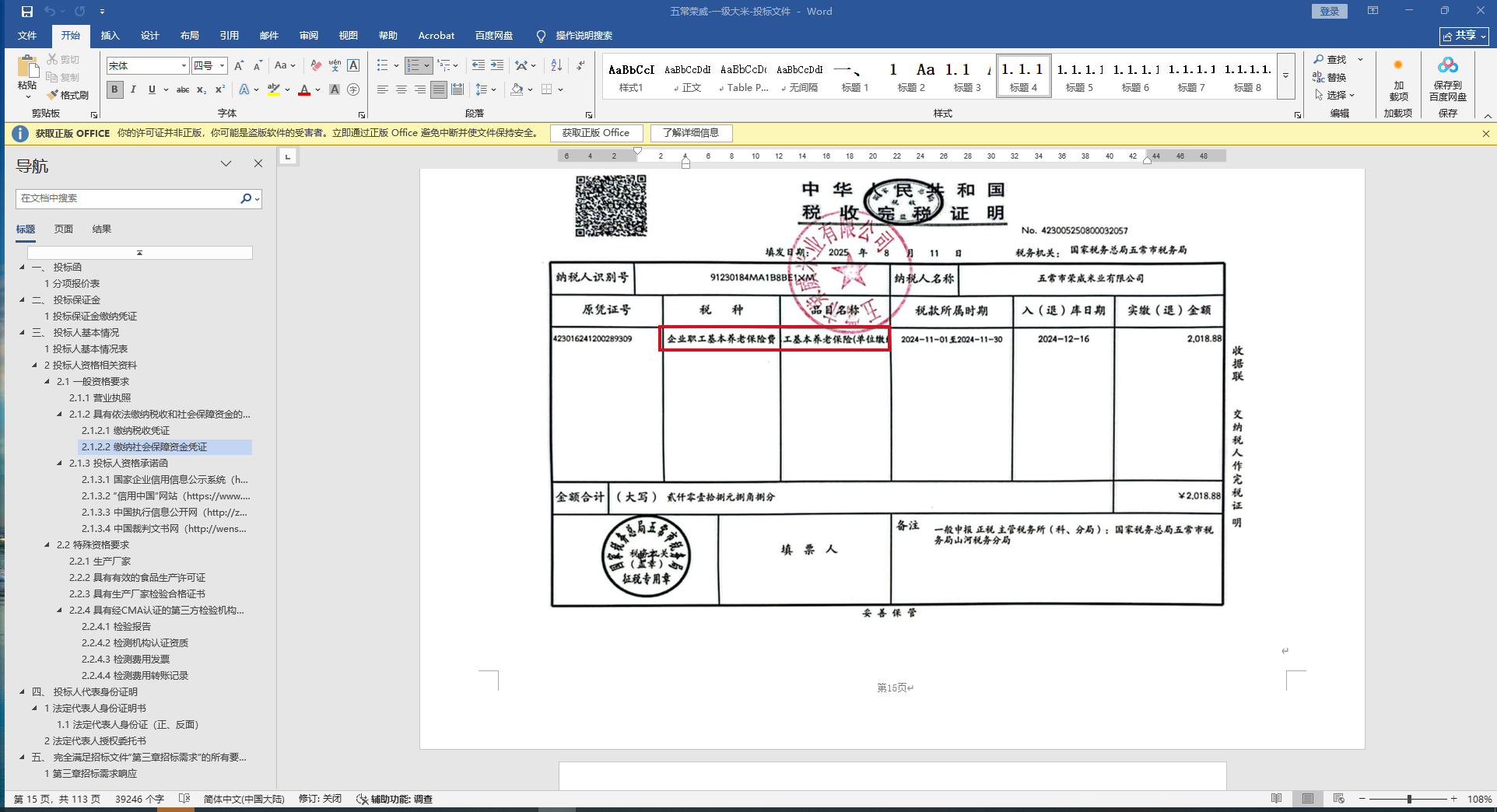Click the 共享 share button

(x=1464, y=36)
